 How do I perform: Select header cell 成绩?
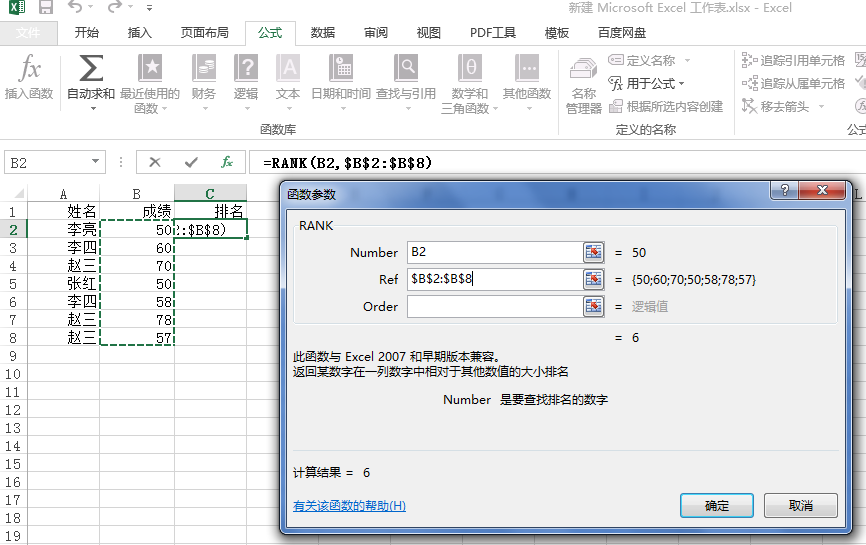[137, 211]
